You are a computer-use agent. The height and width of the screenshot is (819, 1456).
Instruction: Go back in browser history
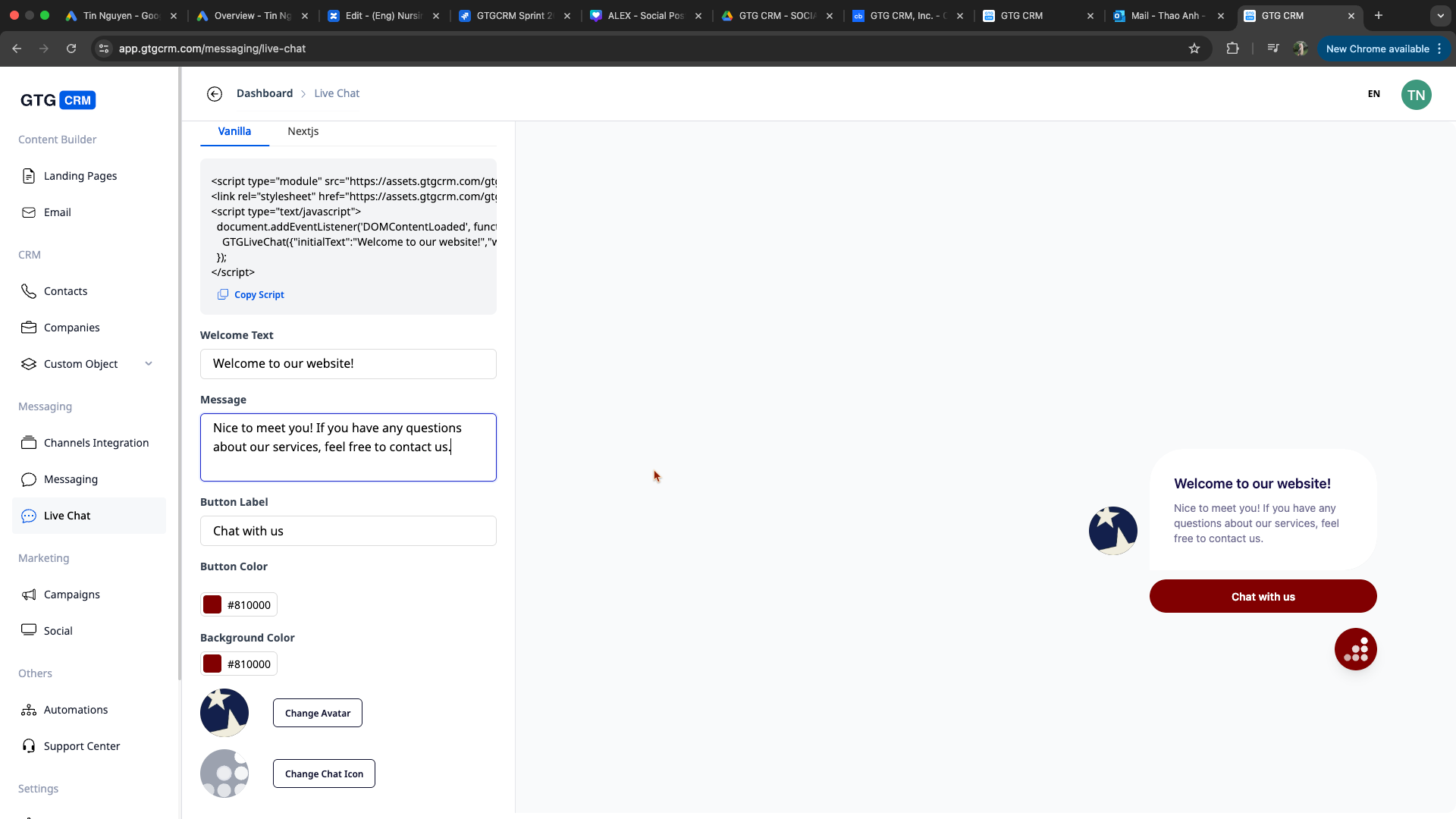[x=17, y=49]
